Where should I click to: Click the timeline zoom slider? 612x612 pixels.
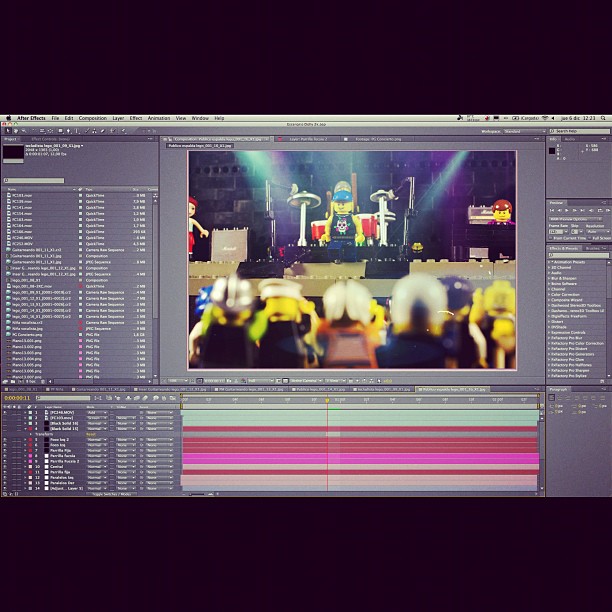[x=197, y=494]
